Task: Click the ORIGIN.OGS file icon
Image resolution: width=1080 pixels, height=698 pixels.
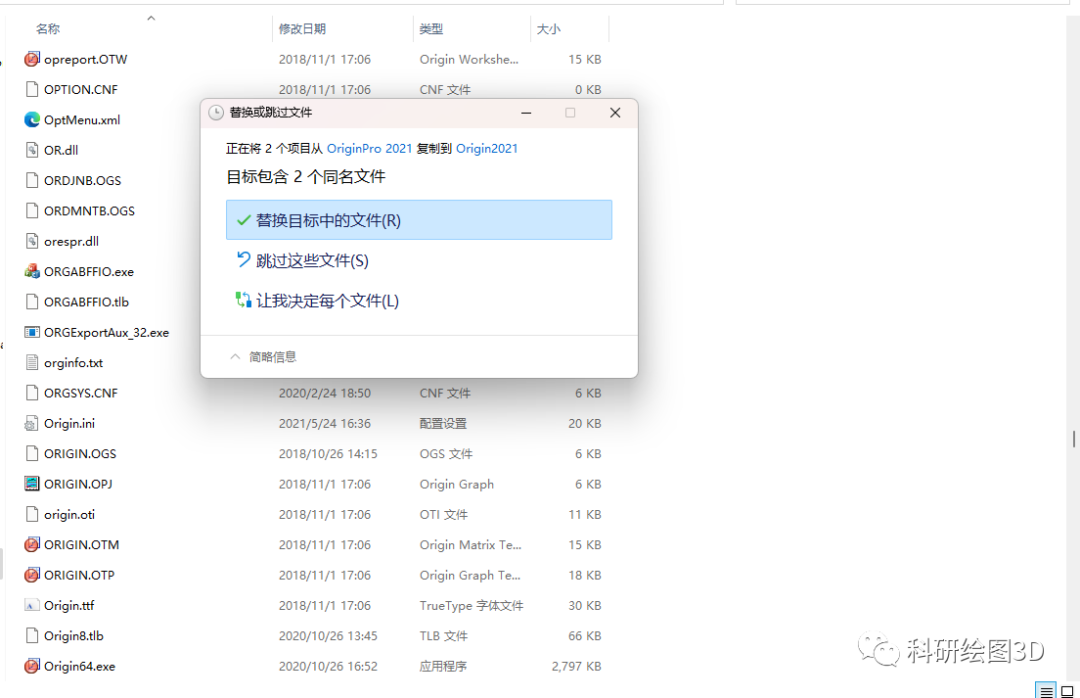Action: pos(32,453)
